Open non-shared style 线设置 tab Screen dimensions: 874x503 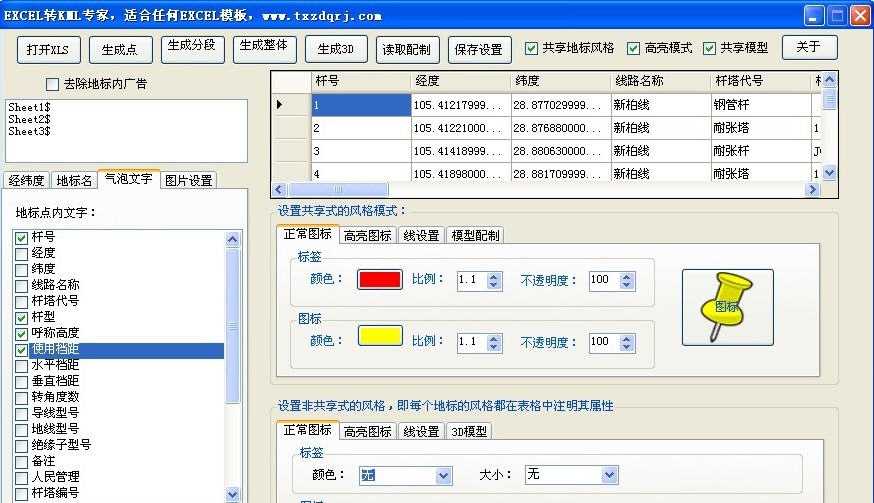coord(421,432)
